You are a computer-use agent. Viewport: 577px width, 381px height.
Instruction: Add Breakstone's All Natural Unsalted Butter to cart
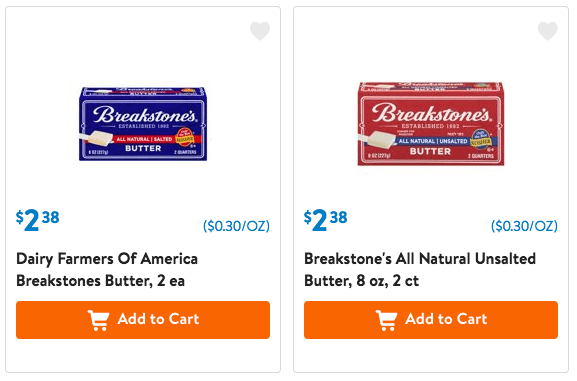tap(431, 320)
